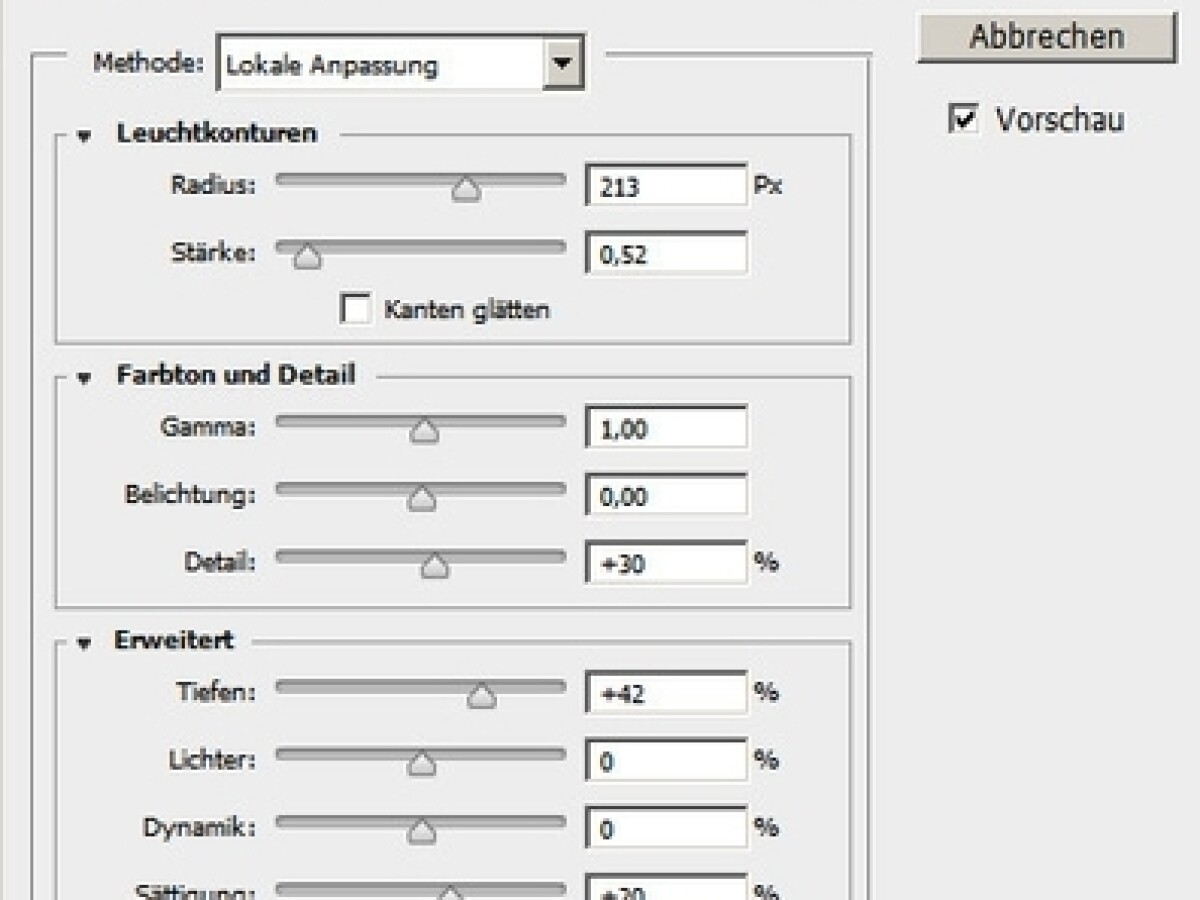Select the Tiefen value field showing +42
Screen dimensions: 1200x900
[665, 692]
